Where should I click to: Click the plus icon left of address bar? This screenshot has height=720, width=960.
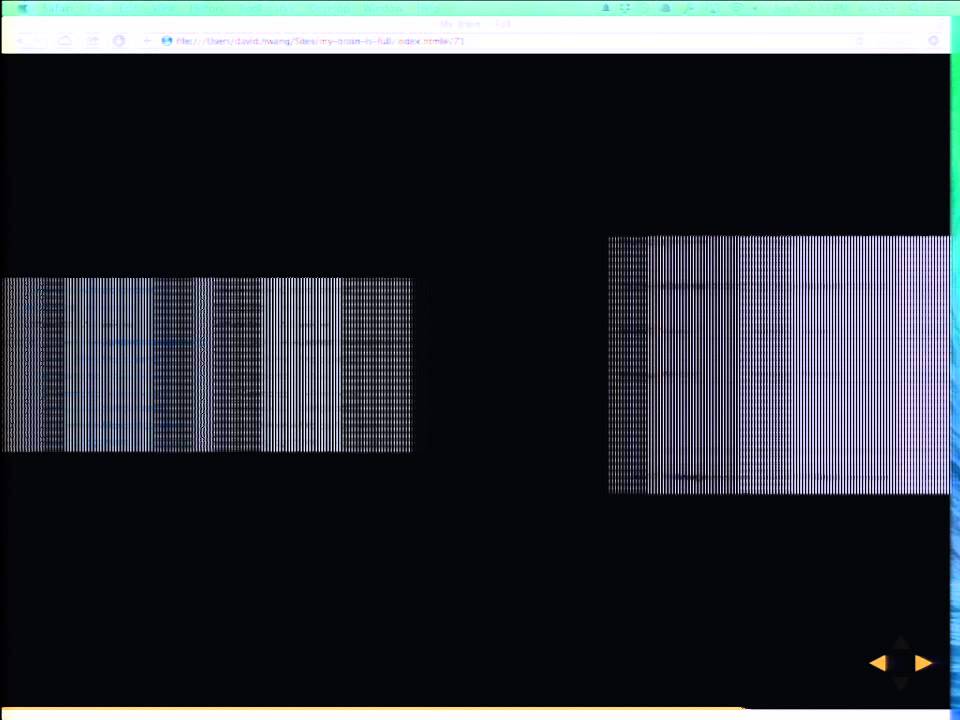point(147,41)
